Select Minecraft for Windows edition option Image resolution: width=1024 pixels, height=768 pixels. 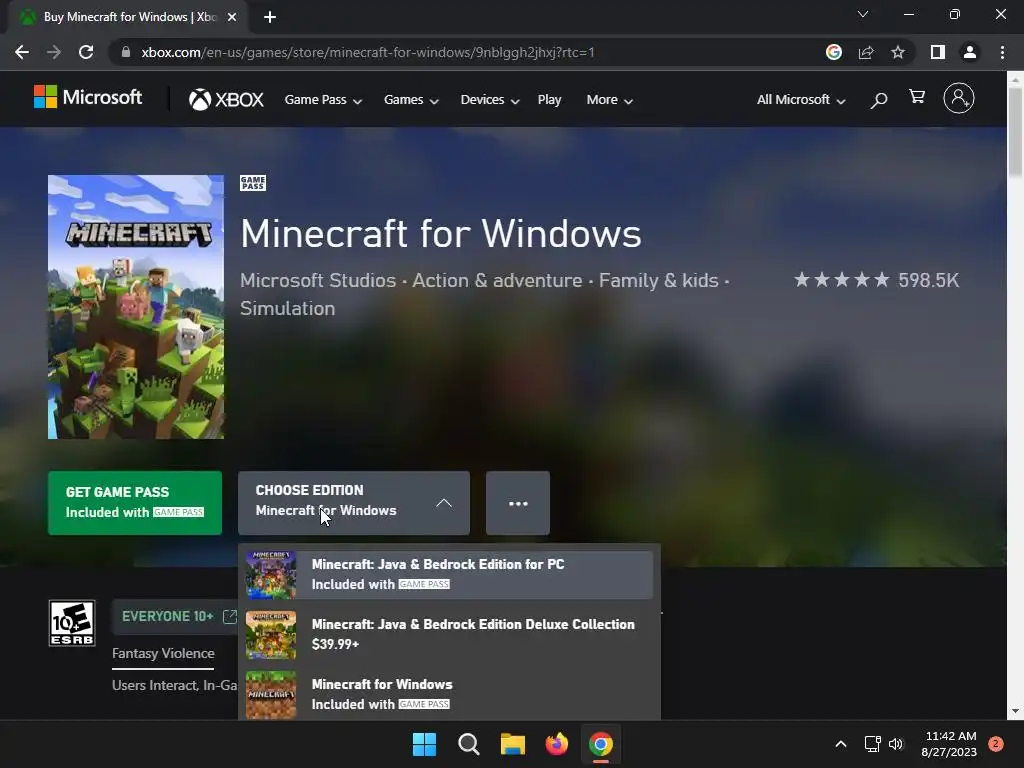(x=449, y=695)
